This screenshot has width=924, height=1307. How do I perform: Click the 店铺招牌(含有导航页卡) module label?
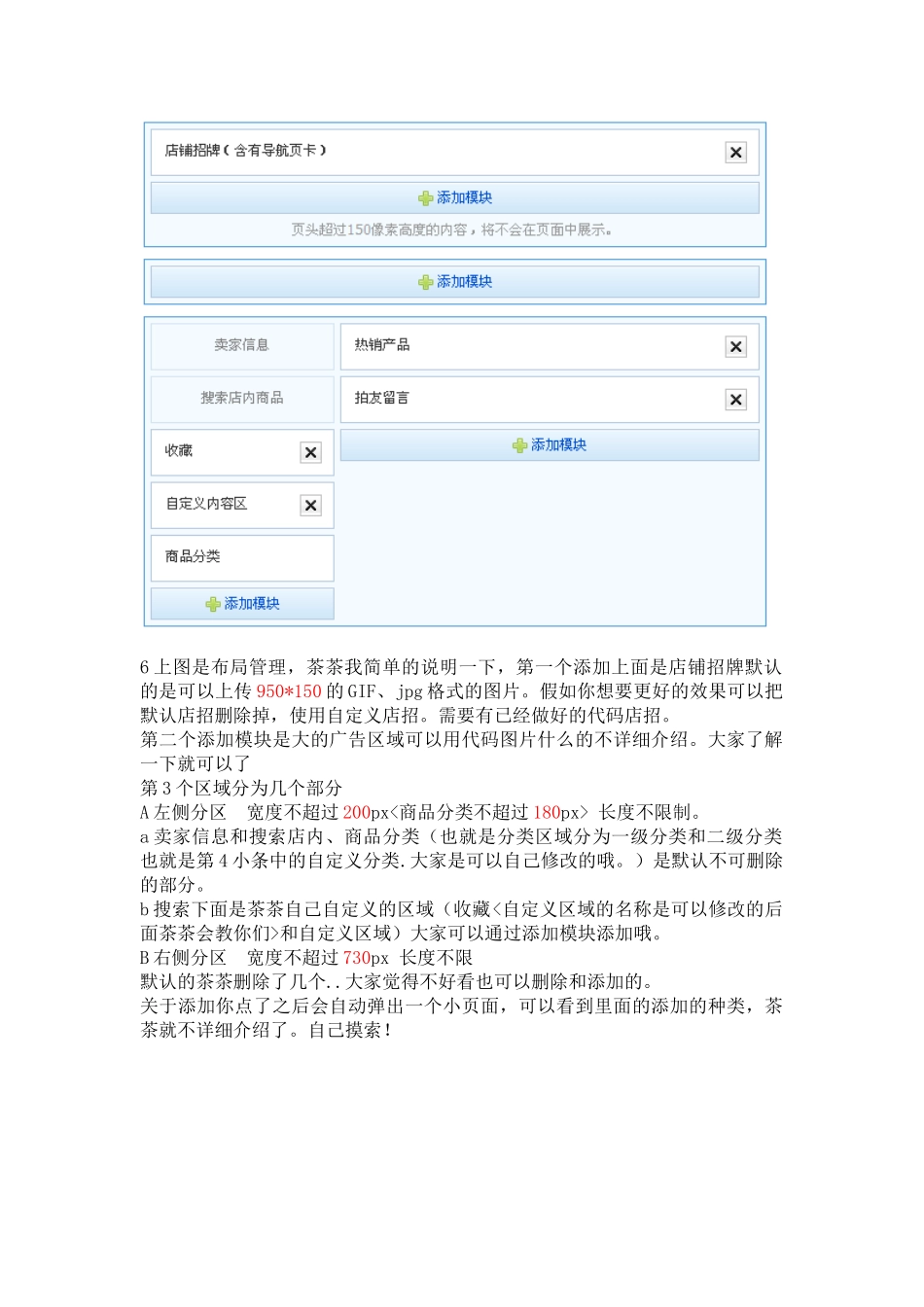click(x=245, y=151)
